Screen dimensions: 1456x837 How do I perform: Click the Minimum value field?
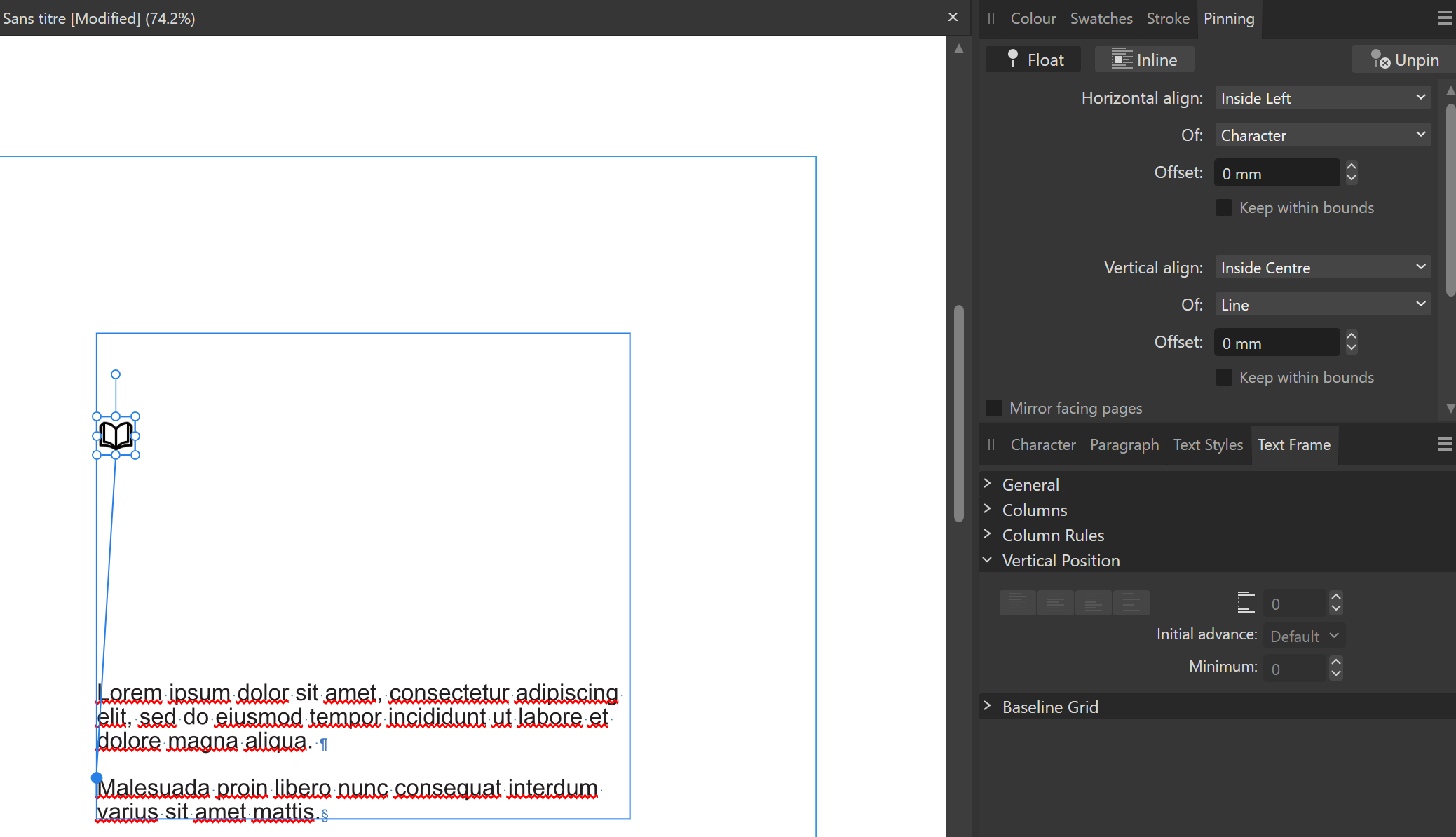click(1295, 669)
